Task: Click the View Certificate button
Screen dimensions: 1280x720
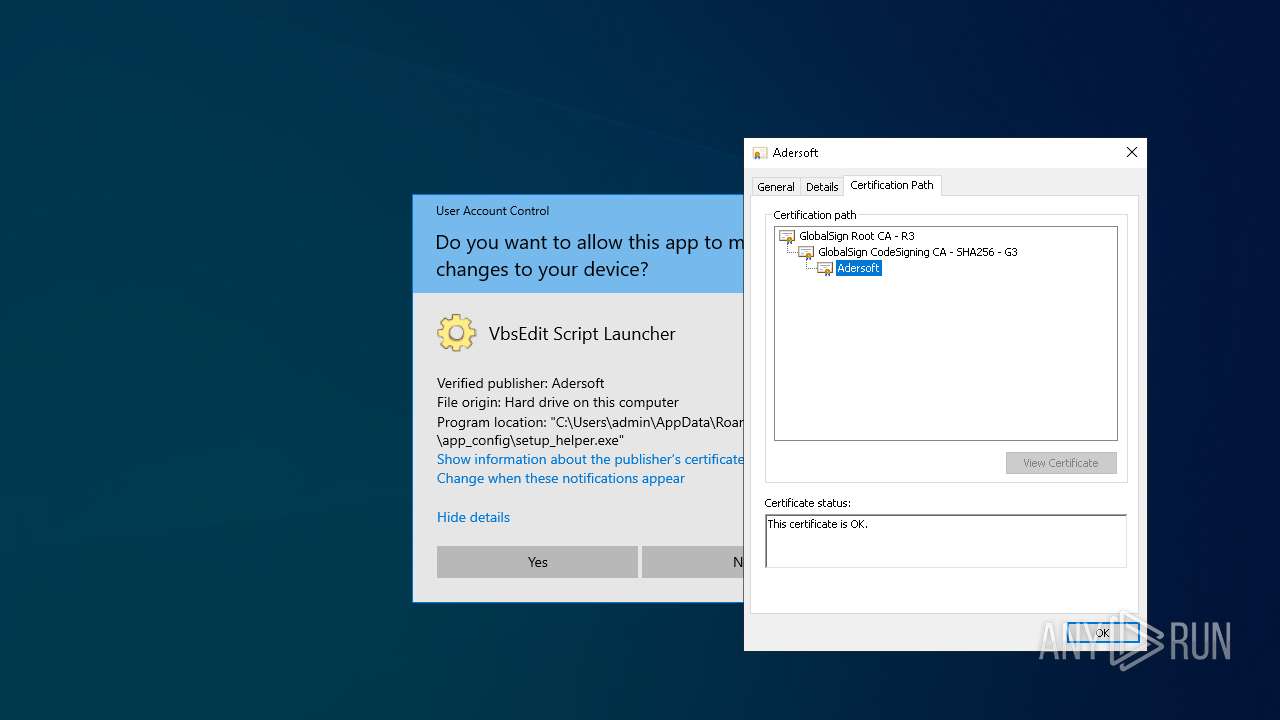Action: point(1061,463)
